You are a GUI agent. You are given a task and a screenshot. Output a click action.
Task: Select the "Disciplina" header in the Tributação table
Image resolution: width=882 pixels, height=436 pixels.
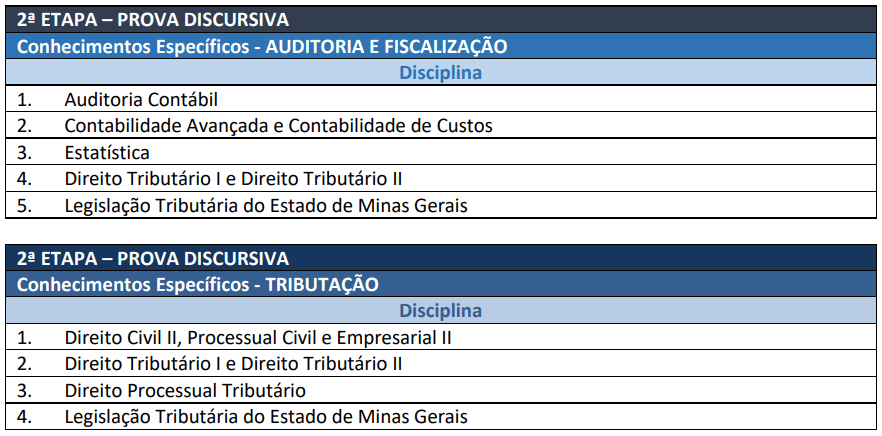[x=440, y=311]
